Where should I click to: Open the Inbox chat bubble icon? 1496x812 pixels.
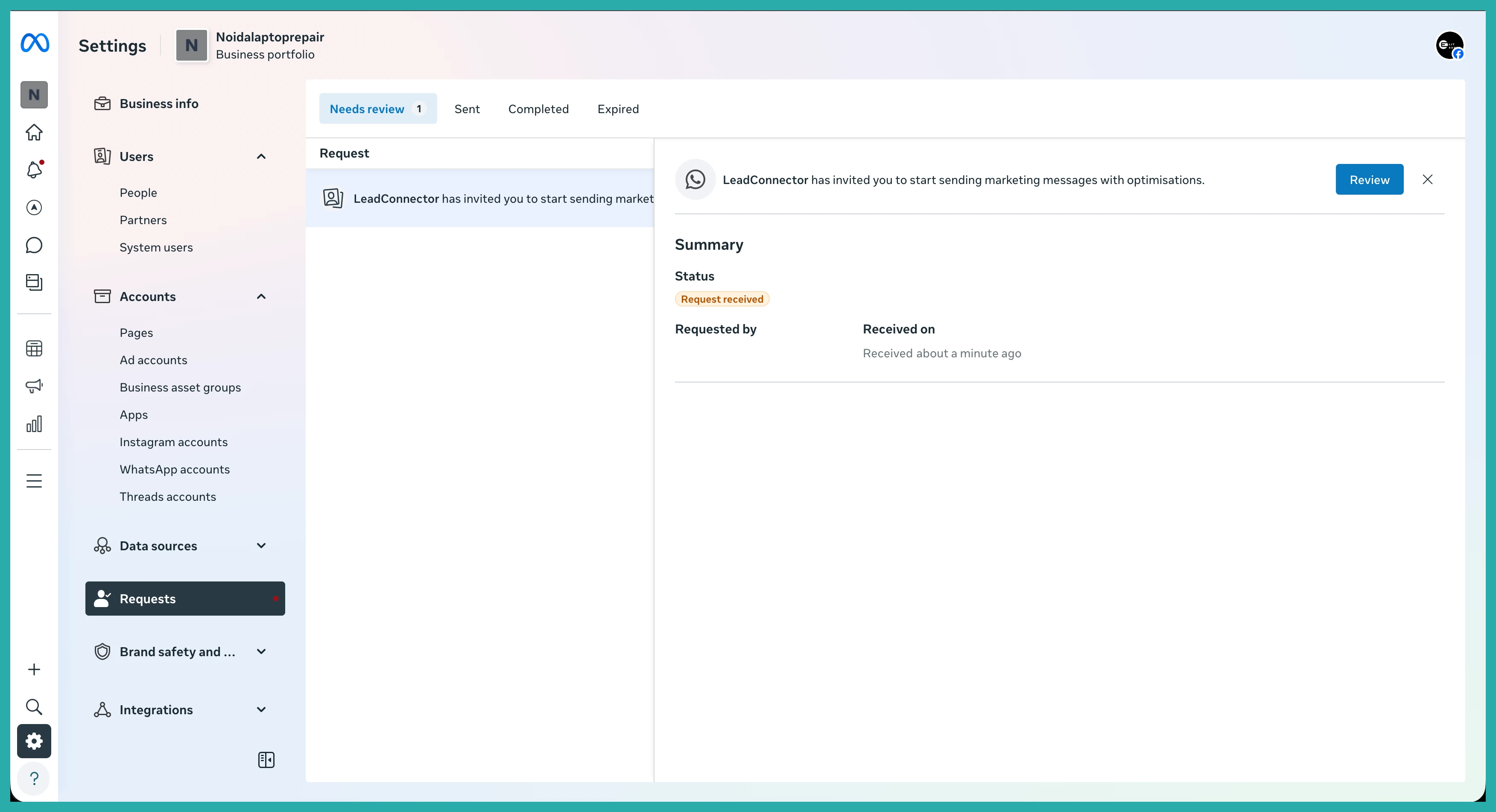(x=34, y=245)
